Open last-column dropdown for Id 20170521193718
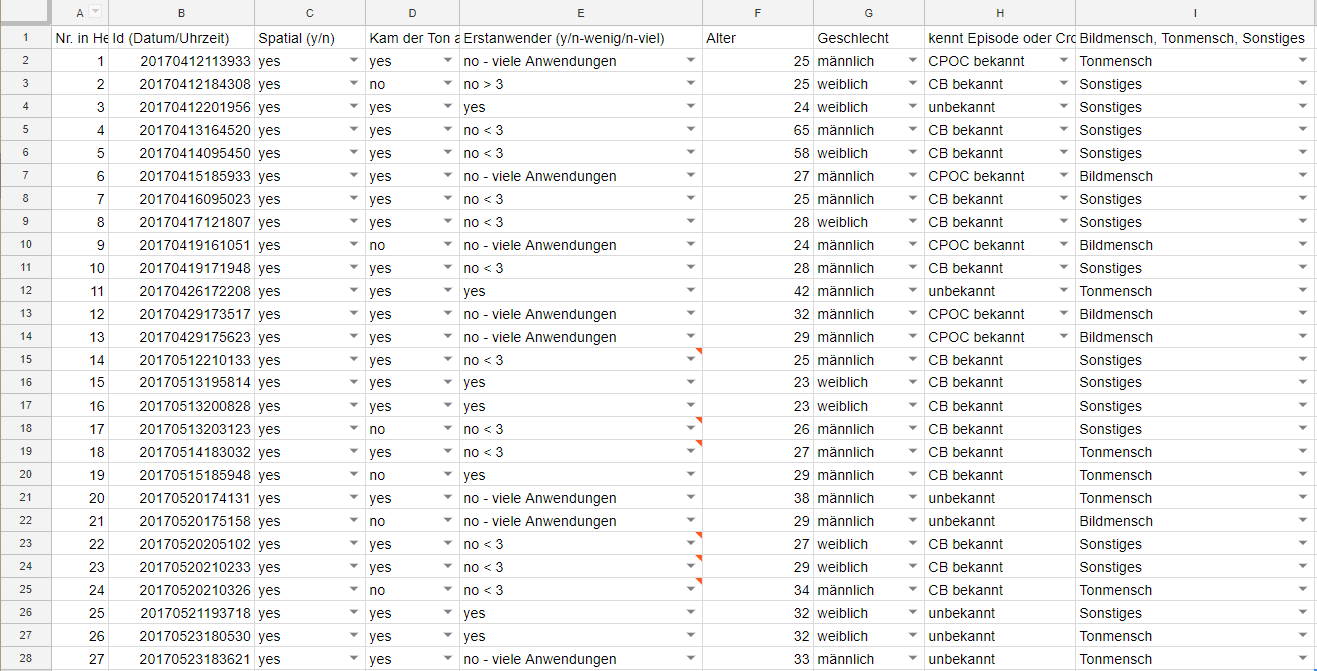Image resolution: width=1317 pixels, height=671 pixels. click(1302, 613)
